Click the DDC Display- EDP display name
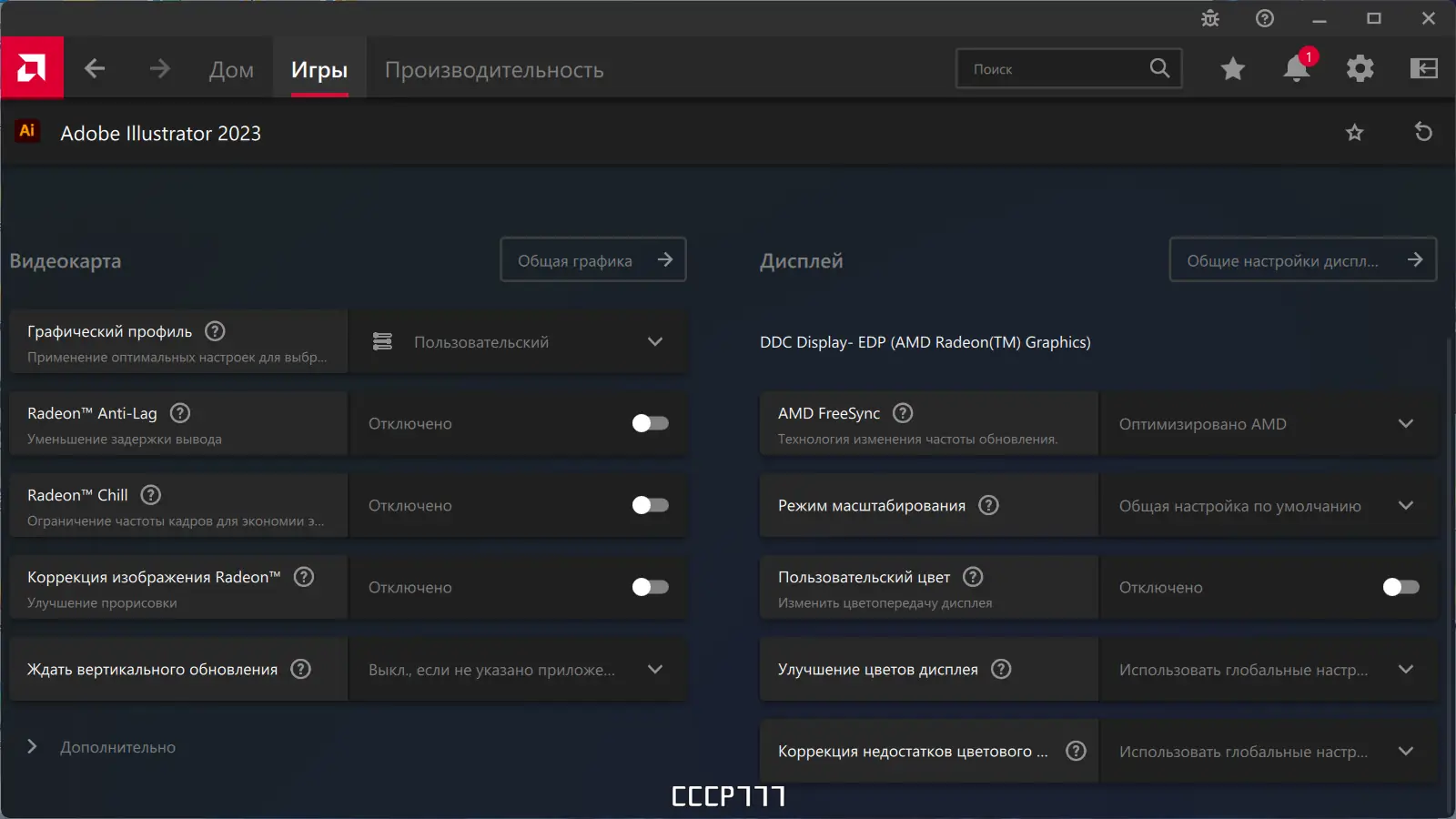The height and width of the screenshot is (819, 1456). click(925, 342)
